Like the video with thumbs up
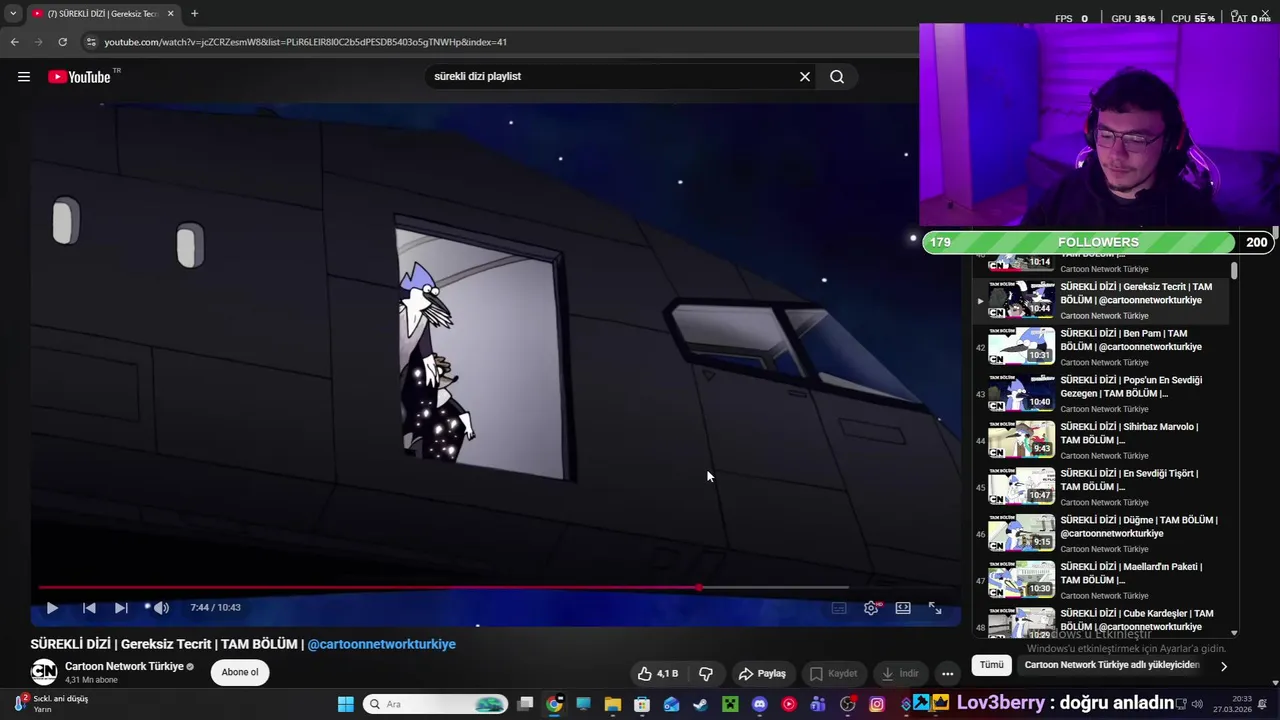Image resolution: width=1280 pixels, height=720 pixels. [658, 673]
